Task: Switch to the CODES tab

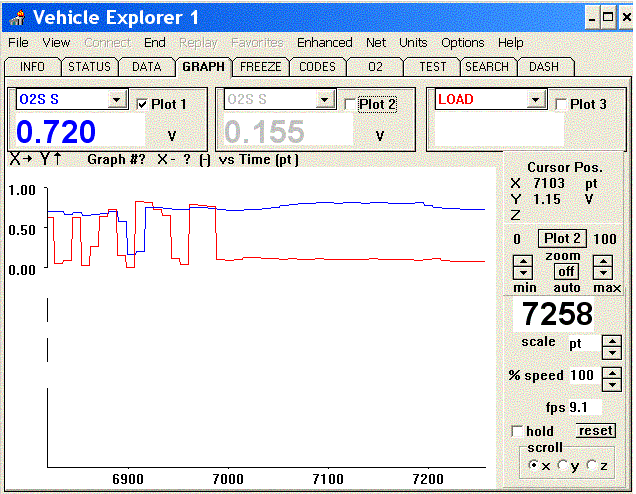Action: [x=318, y=67]
